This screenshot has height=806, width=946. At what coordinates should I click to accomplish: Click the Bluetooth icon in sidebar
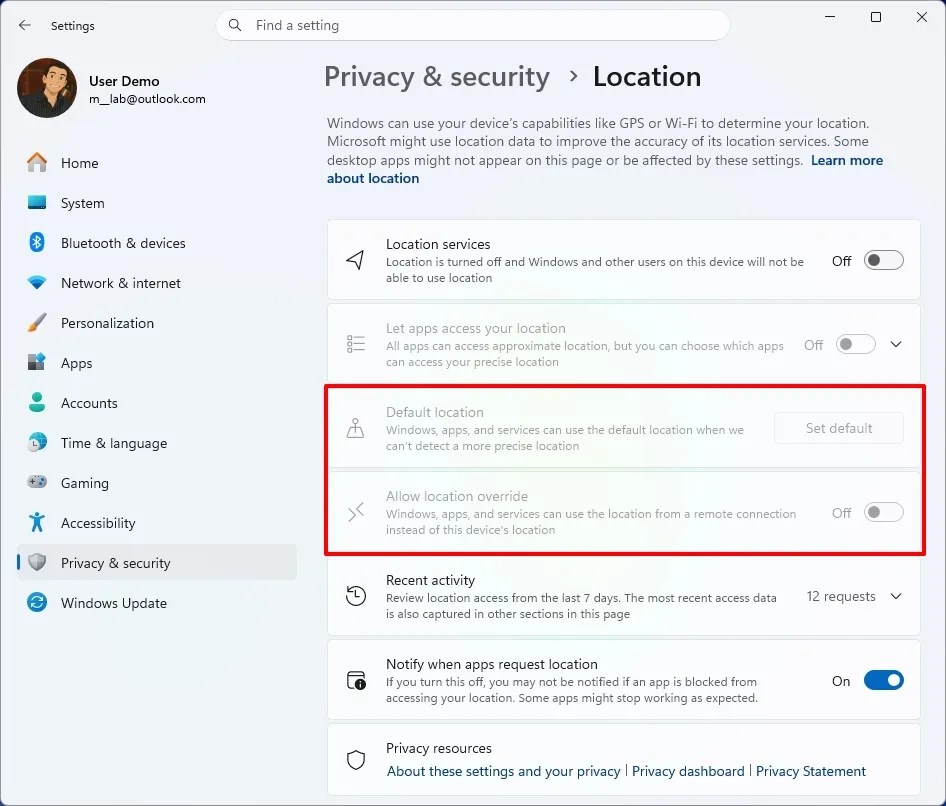tap(37, 243)
